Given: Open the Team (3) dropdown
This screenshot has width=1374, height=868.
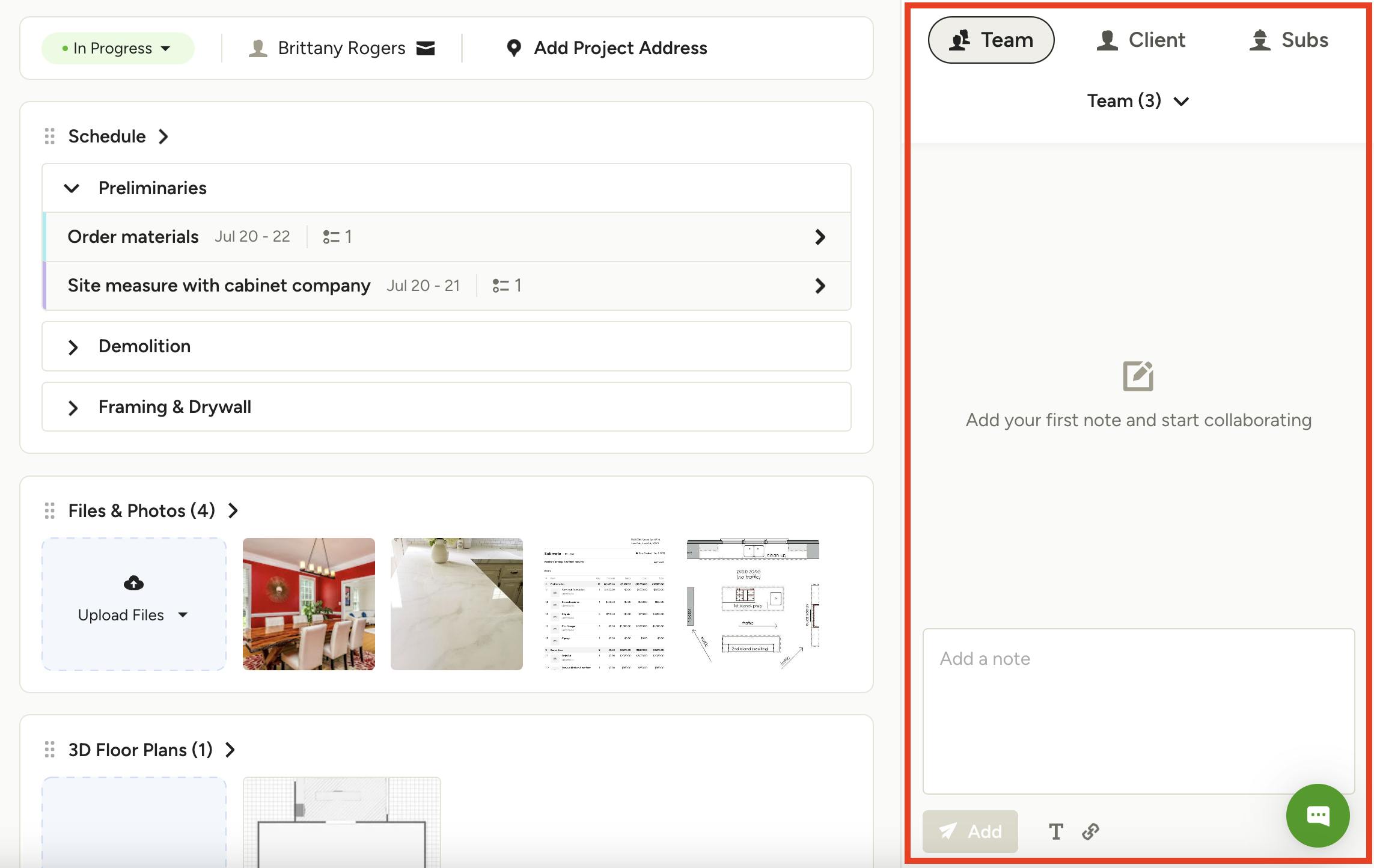Looking at the screenshot, I should tap(1138, 100).
